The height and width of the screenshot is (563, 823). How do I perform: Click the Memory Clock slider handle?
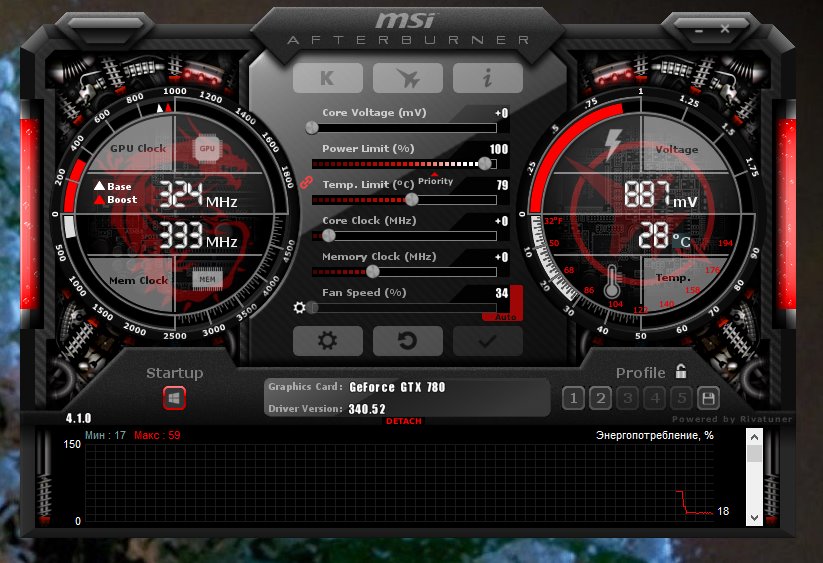pyautogui.click(x=373, y=271)
